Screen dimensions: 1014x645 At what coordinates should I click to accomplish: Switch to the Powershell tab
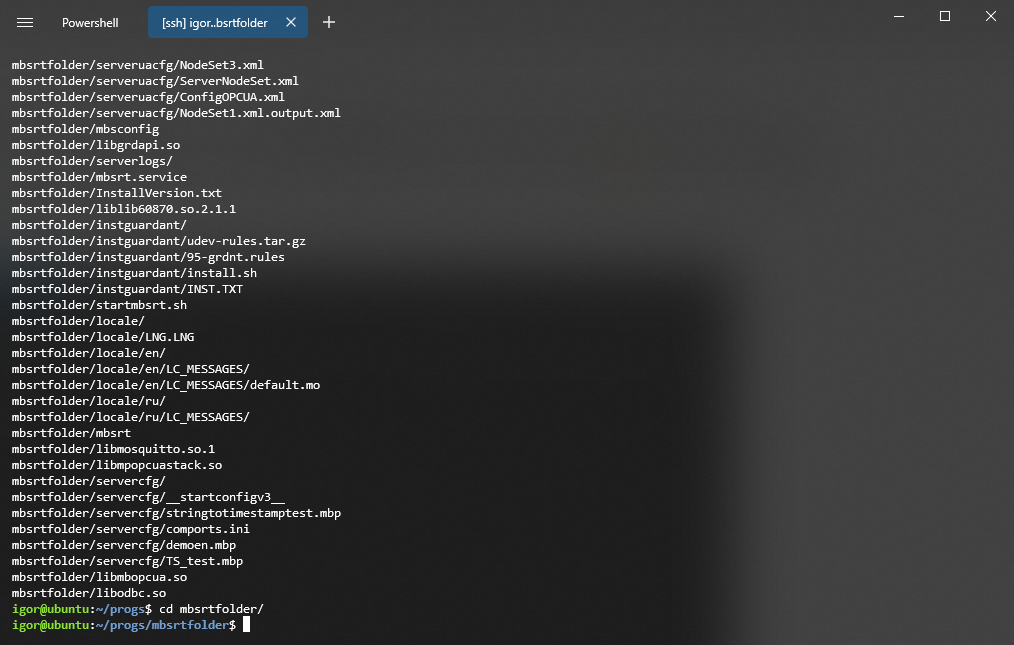[90, 22]
